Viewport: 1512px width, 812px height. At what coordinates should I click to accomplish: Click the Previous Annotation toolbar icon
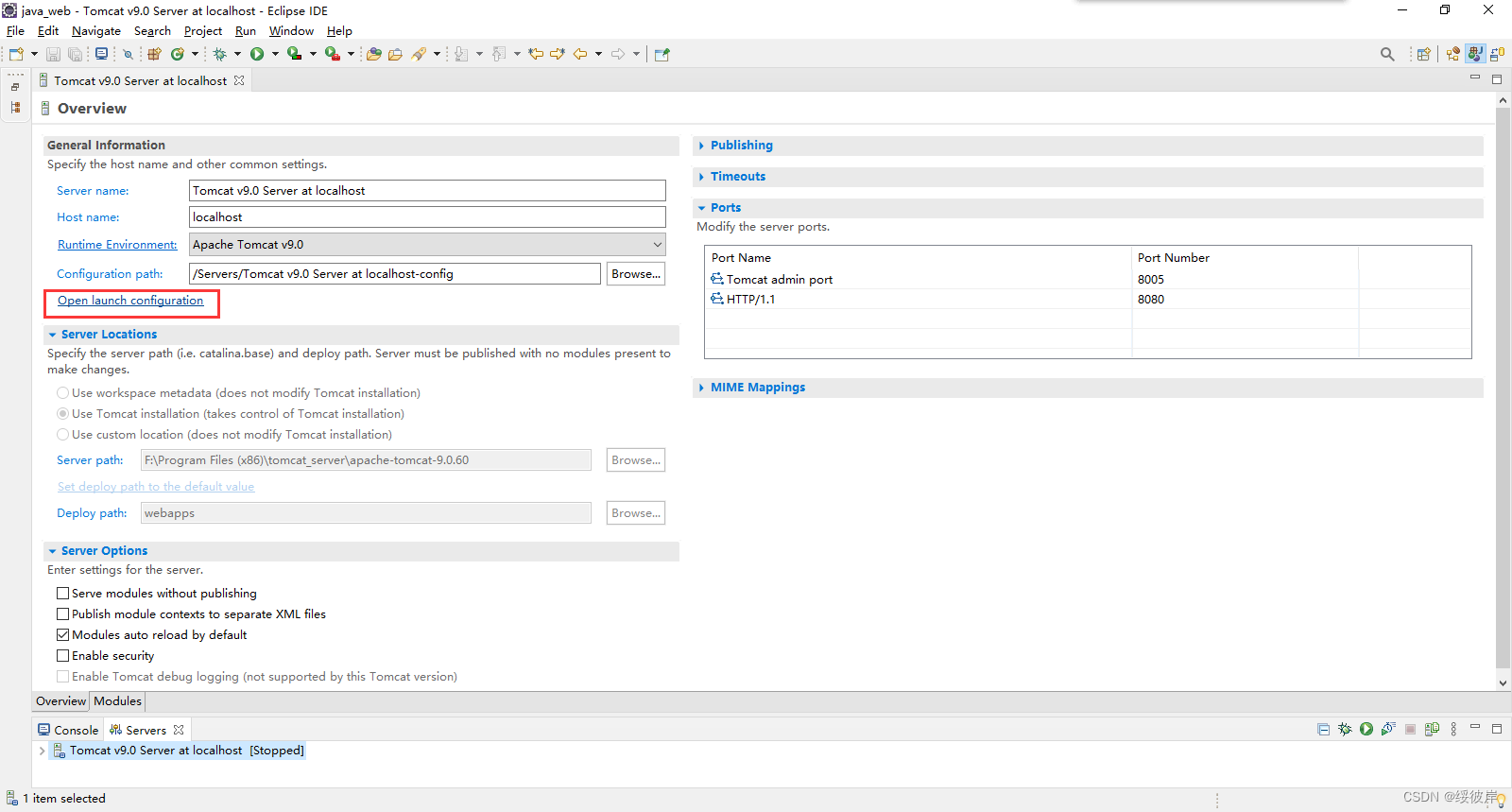pyautogui.click(x=499, y=54)
